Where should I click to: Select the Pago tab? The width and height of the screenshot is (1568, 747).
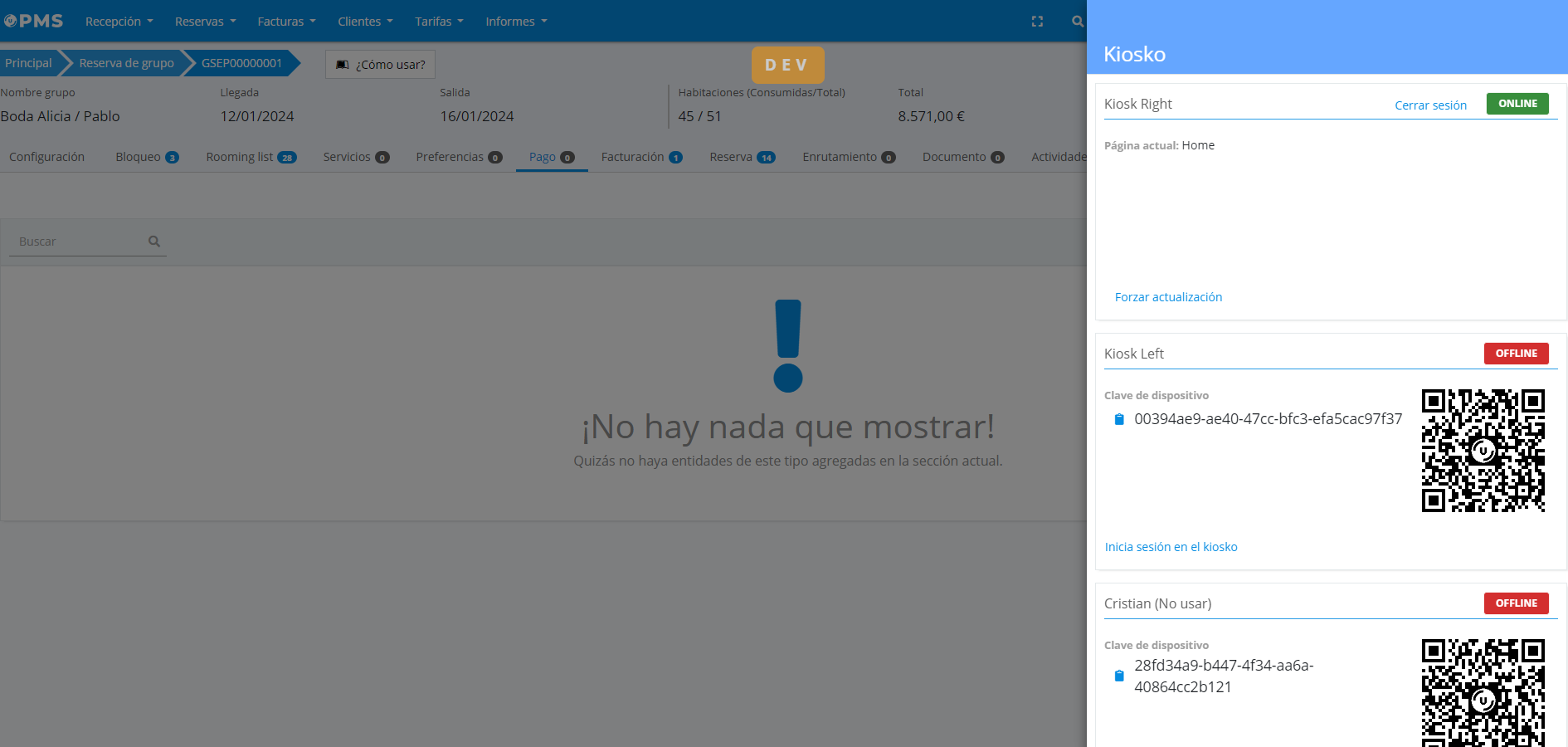click(552, 157)
